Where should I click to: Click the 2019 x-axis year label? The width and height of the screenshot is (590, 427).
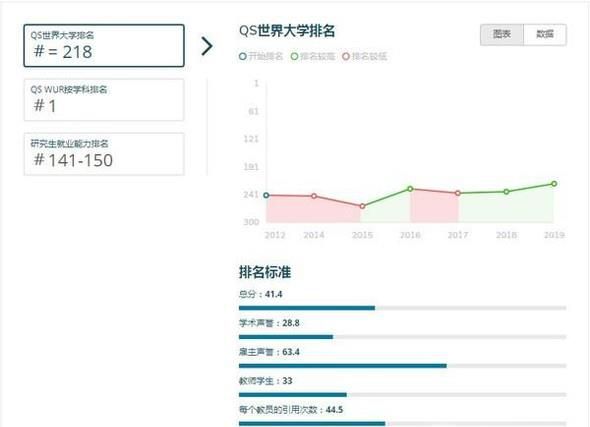(x=554, y=235)
